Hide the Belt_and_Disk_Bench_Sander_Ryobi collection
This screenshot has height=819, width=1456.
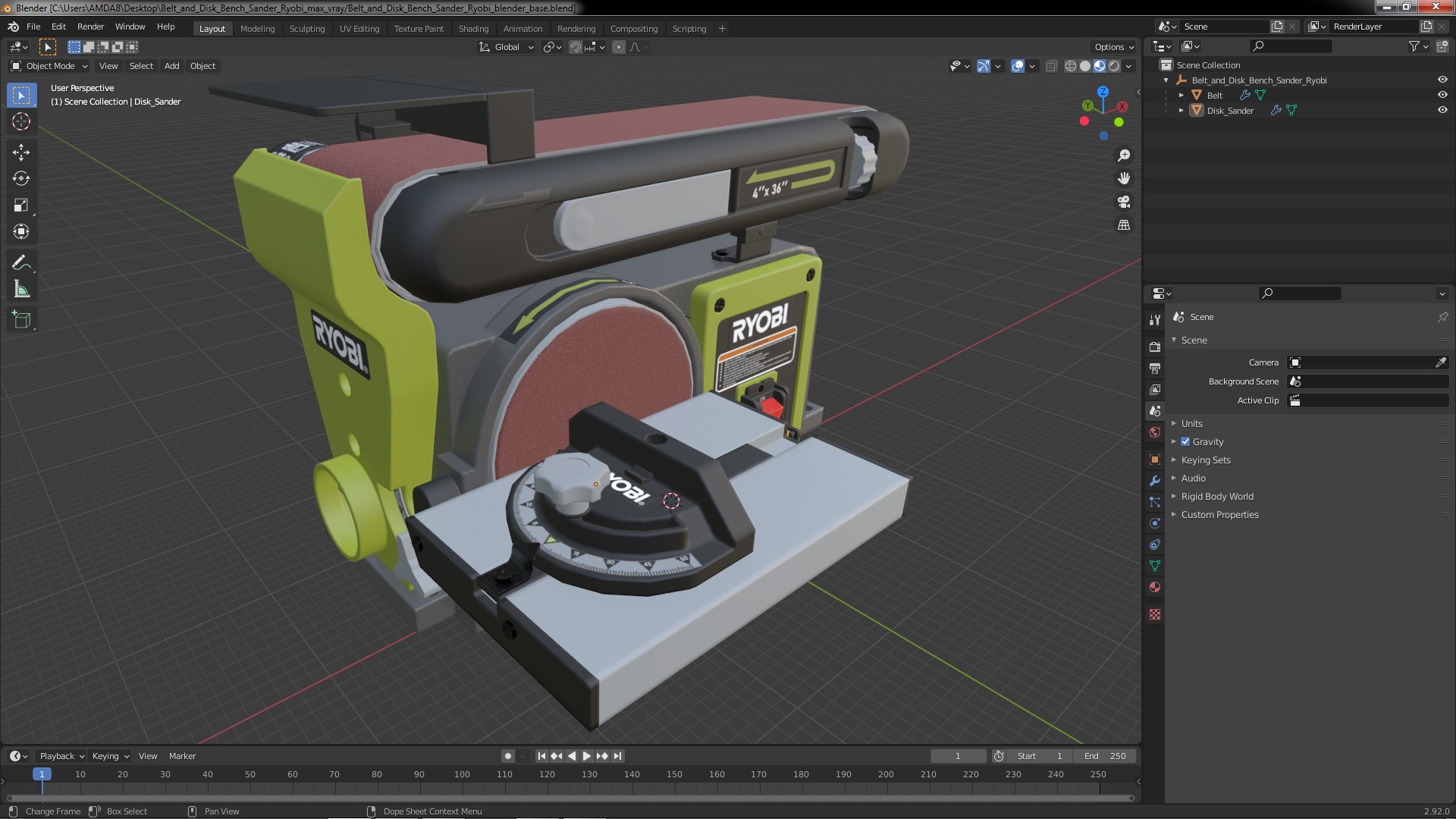(1442, 80)
